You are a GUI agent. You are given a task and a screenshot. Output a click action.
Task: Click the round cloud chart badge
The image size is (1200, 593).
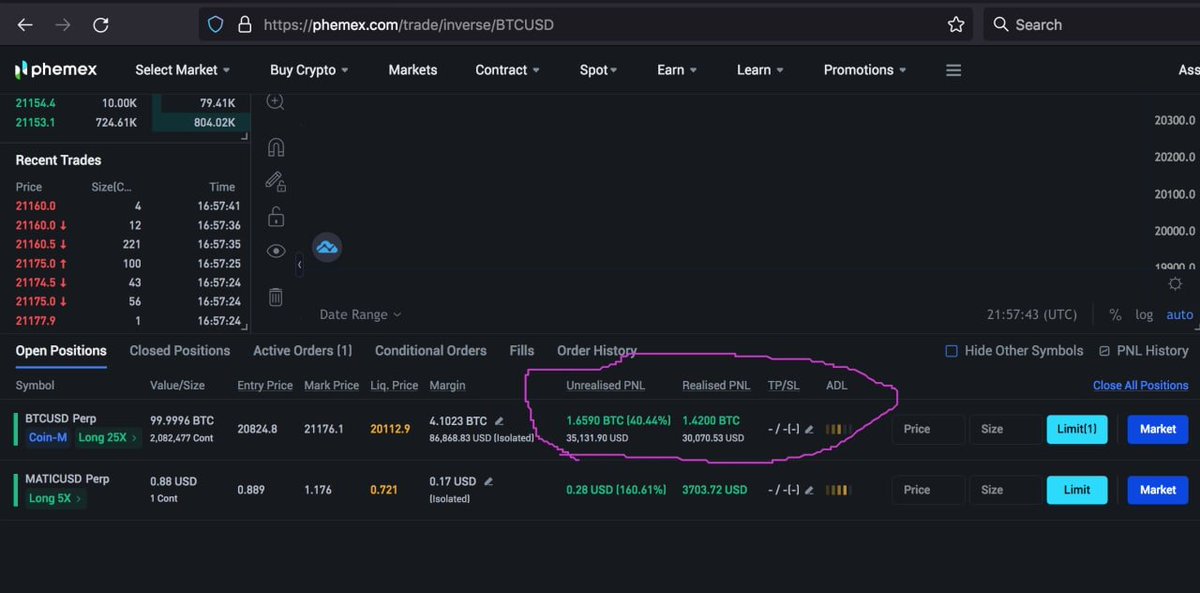(x=327, y=247)
